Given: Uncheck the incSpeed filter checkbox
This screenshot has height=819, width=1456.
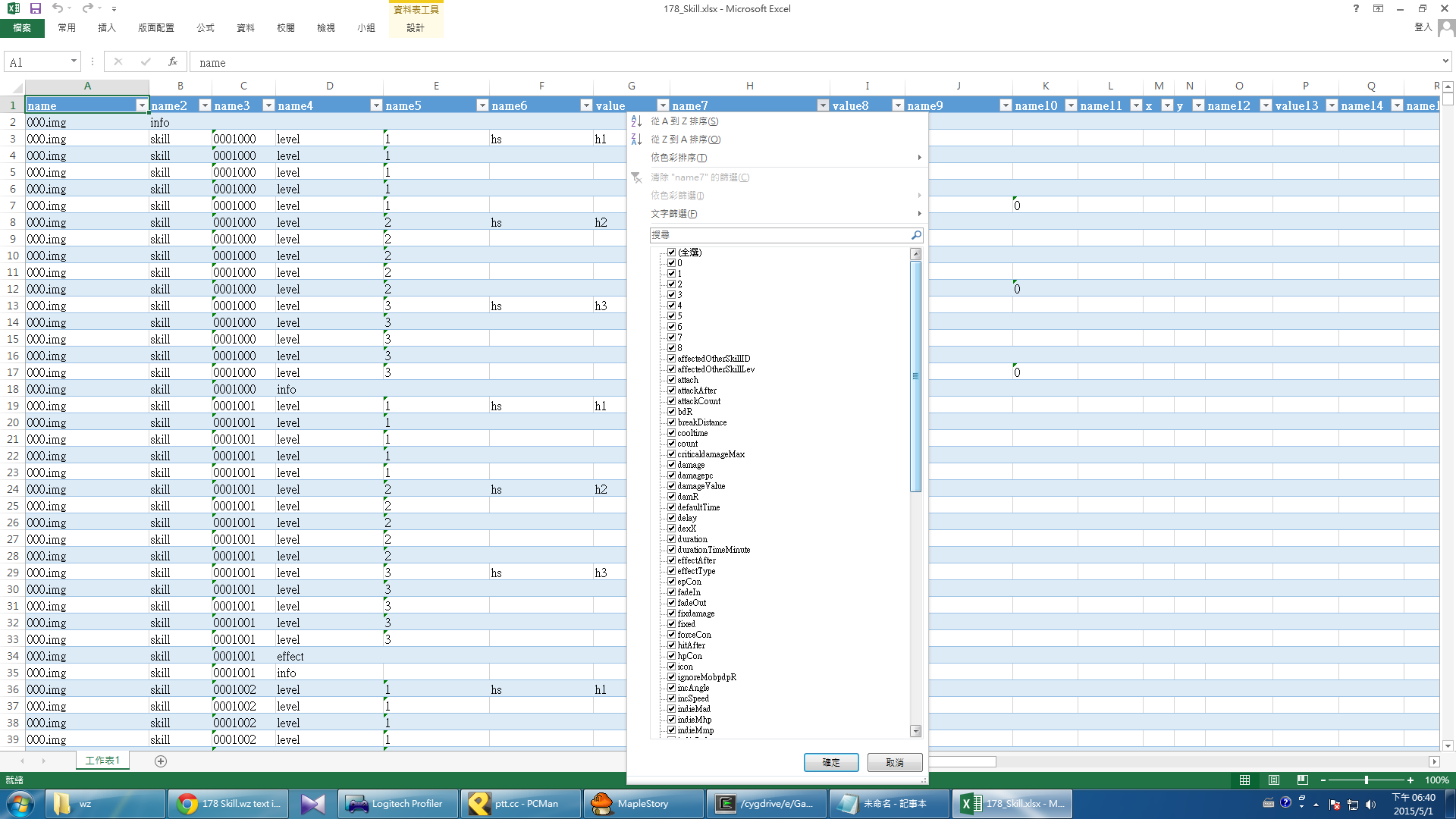Looking at the screenshot, I should tap(671, 698).
